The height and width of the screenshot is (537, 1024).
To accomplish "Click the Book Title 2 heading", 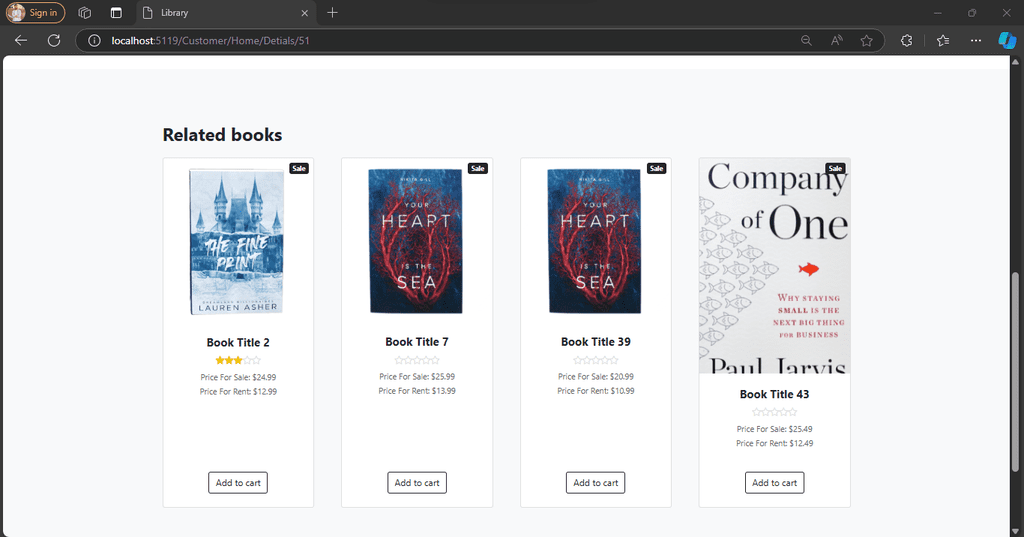I will 238,342.
